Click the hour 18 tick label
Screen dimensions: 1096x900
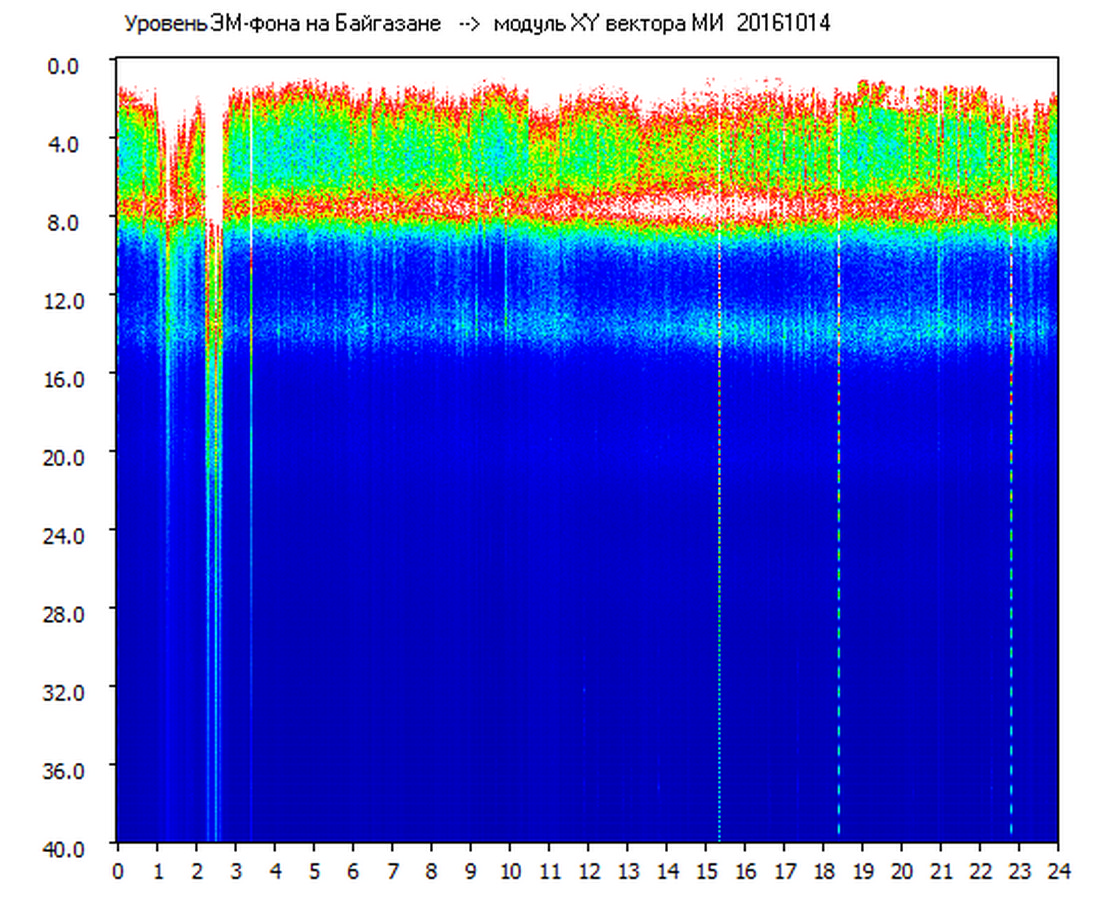(x=823, y=870)
